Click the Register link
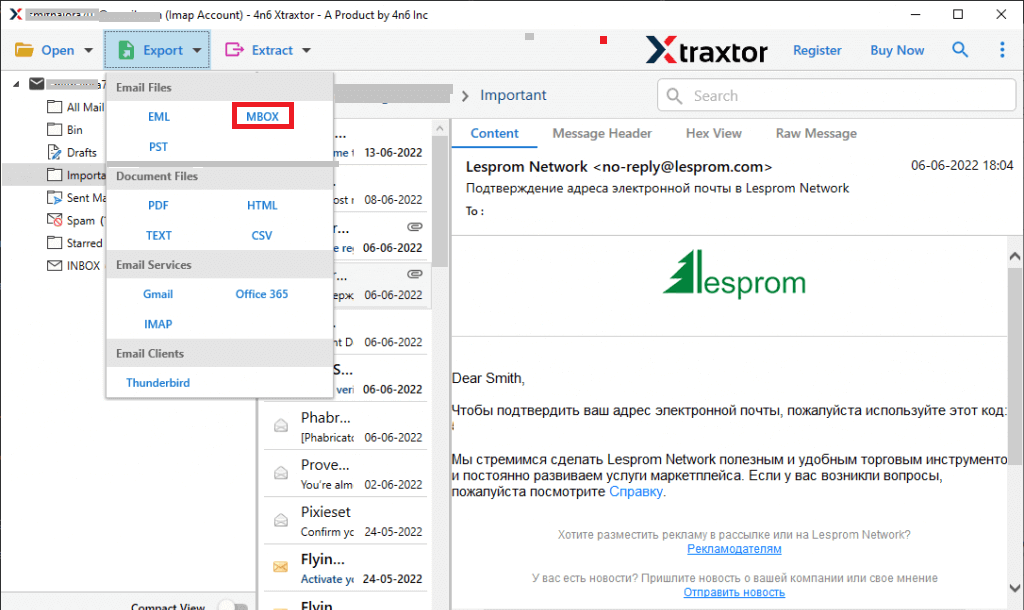This screenshot has height=610, width=1024. pos(817,49)
